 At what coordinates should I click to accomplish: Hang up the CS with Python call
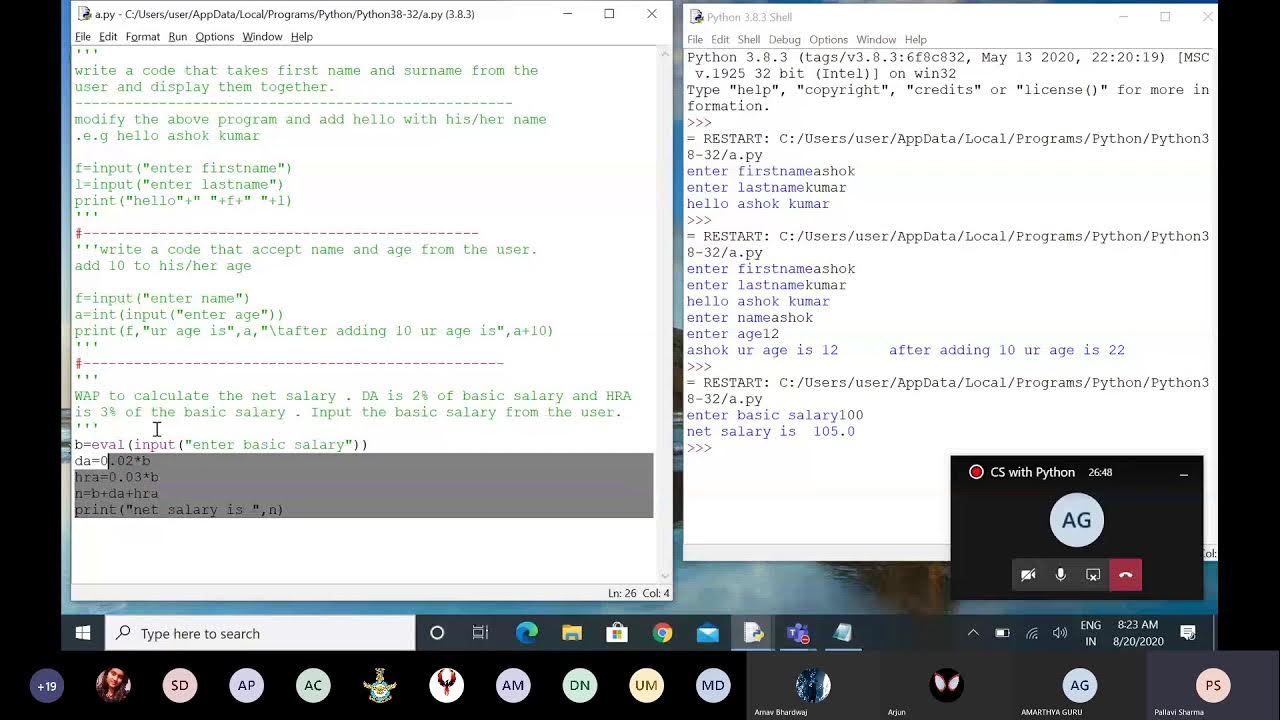coord(1125,575)
